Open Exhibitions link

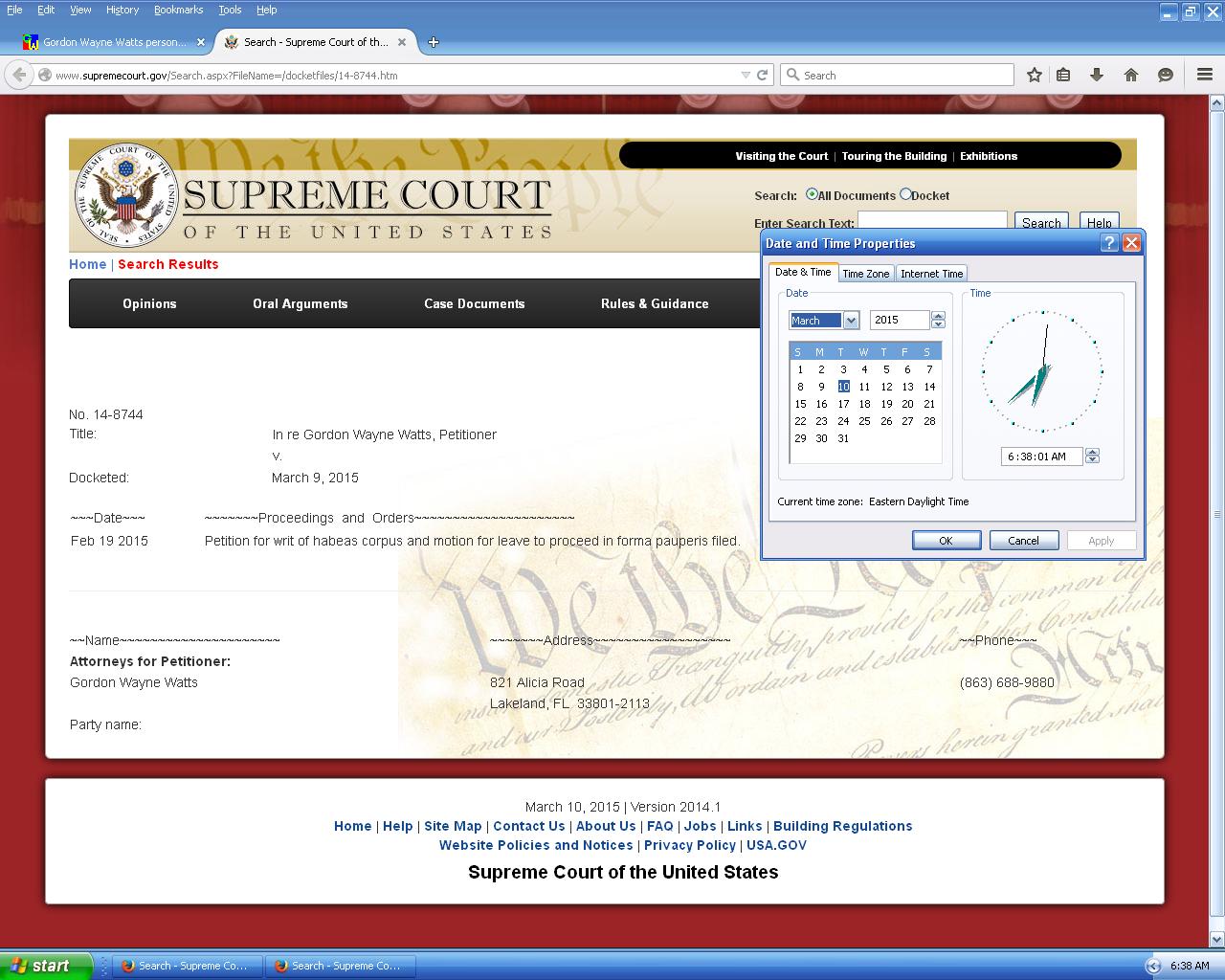coord(989,156)
